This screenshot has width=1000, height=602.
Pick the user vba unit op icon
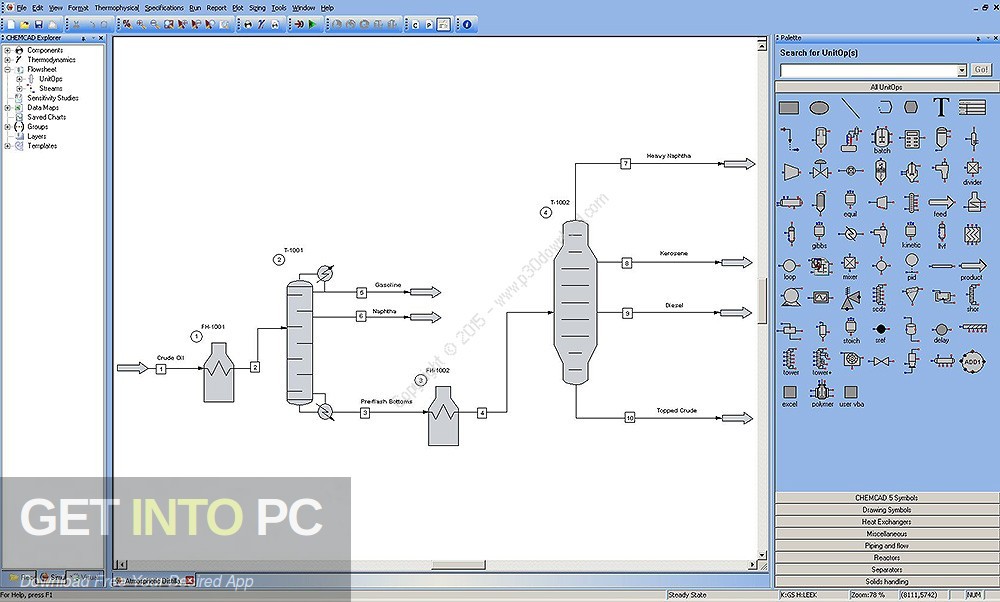tap(851, 395)
